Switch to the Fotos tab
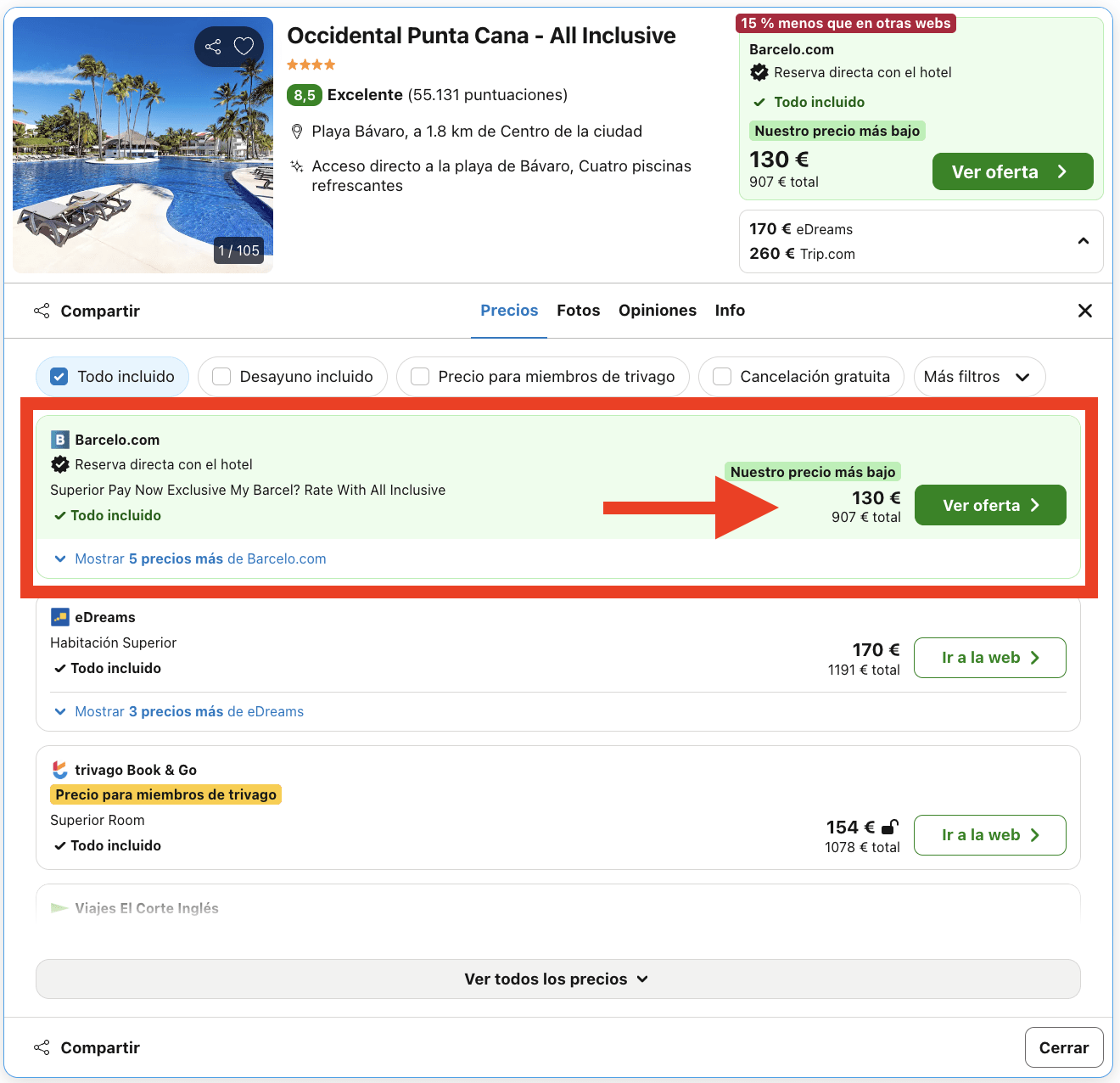The height and width of the screenshot is (1083, 1120). 578,311
